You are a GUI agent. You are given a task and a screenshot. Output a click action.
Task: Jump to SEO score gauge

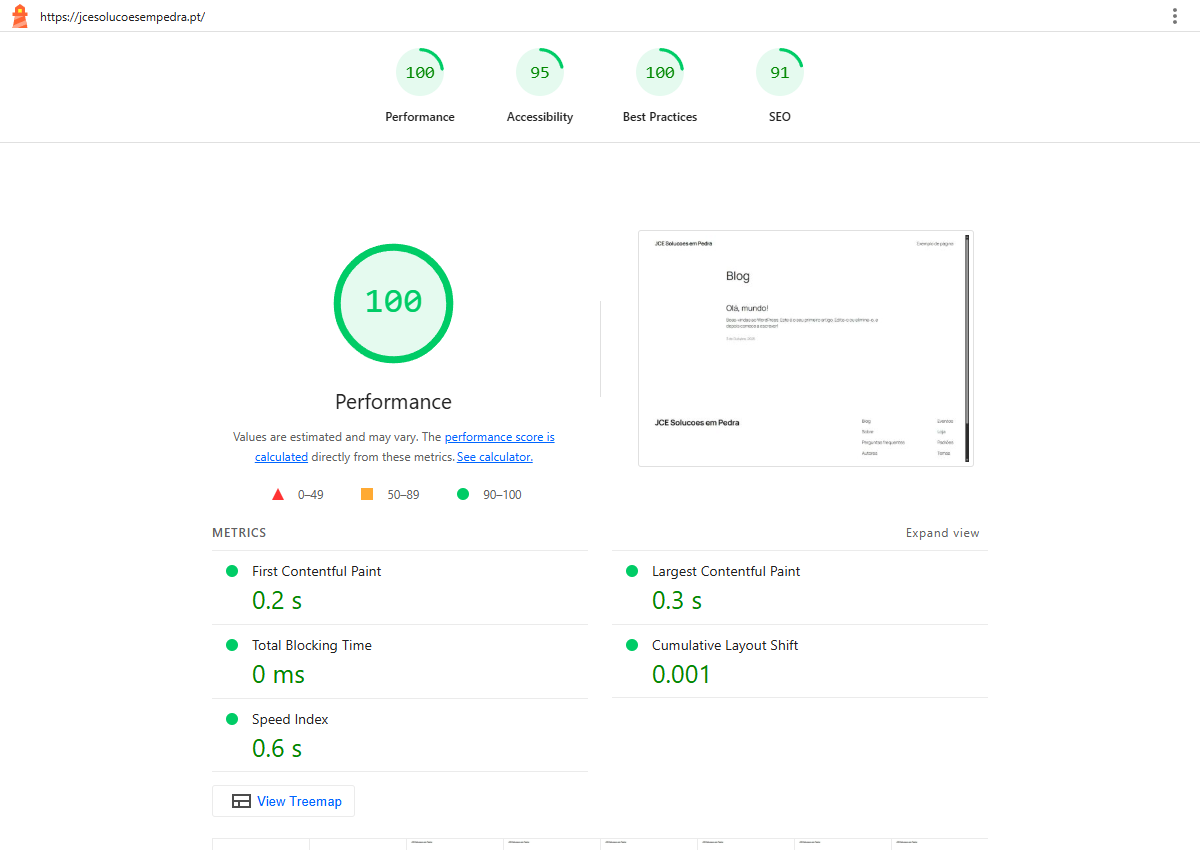780,86
